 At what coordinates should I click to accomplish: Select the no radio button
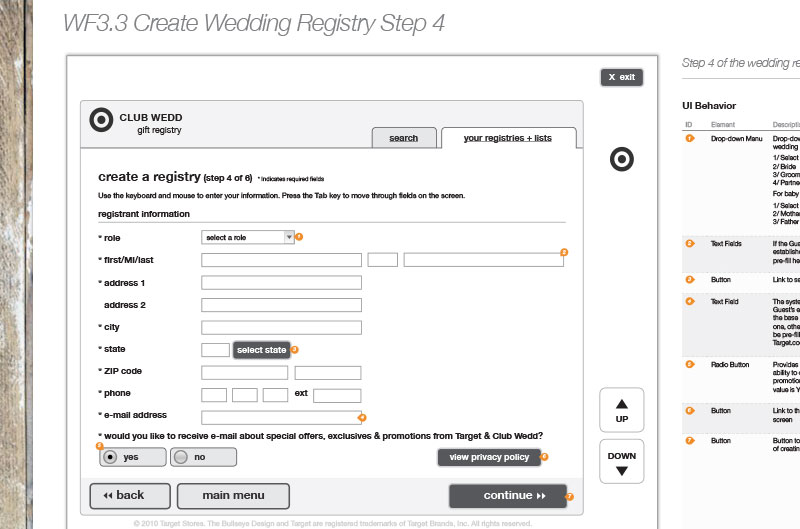[203, 457]
